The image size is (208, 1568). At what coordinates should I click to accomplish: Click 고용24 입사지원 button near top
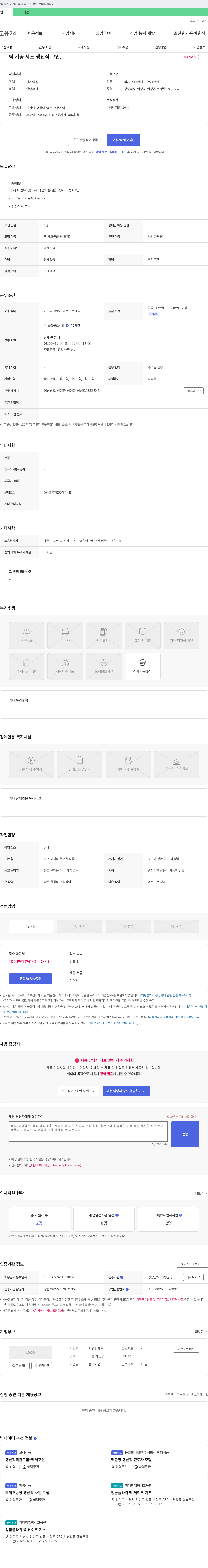(x=123, y=140)
